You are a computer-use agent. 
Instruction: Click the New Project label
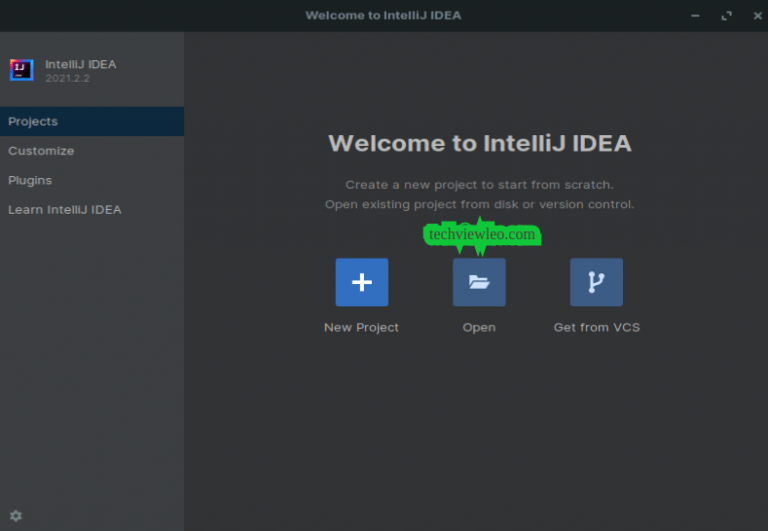coord(361,327)
